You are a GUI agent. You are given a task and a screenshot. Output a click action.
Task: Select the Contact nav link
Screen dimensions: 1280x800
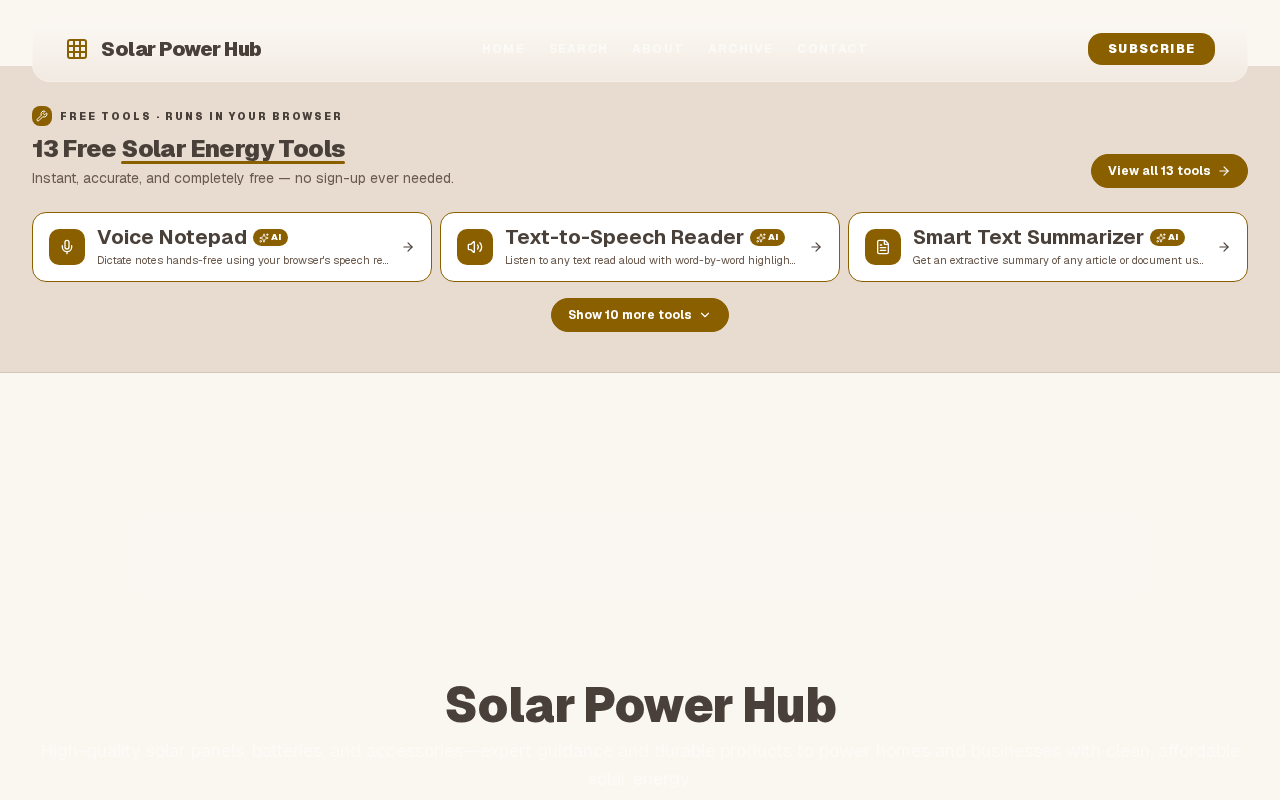pyautogui.click(x=832, y=49)
